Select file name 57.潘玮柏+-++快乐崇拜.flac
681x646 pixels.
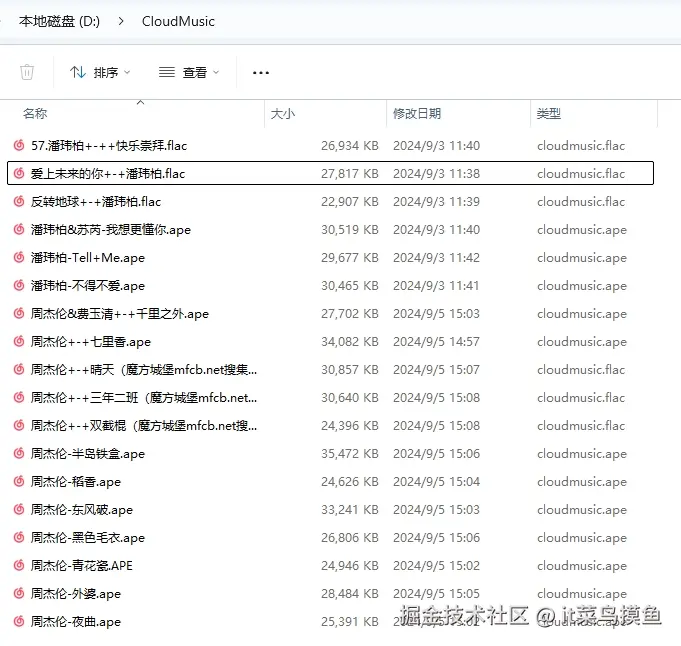109,146
